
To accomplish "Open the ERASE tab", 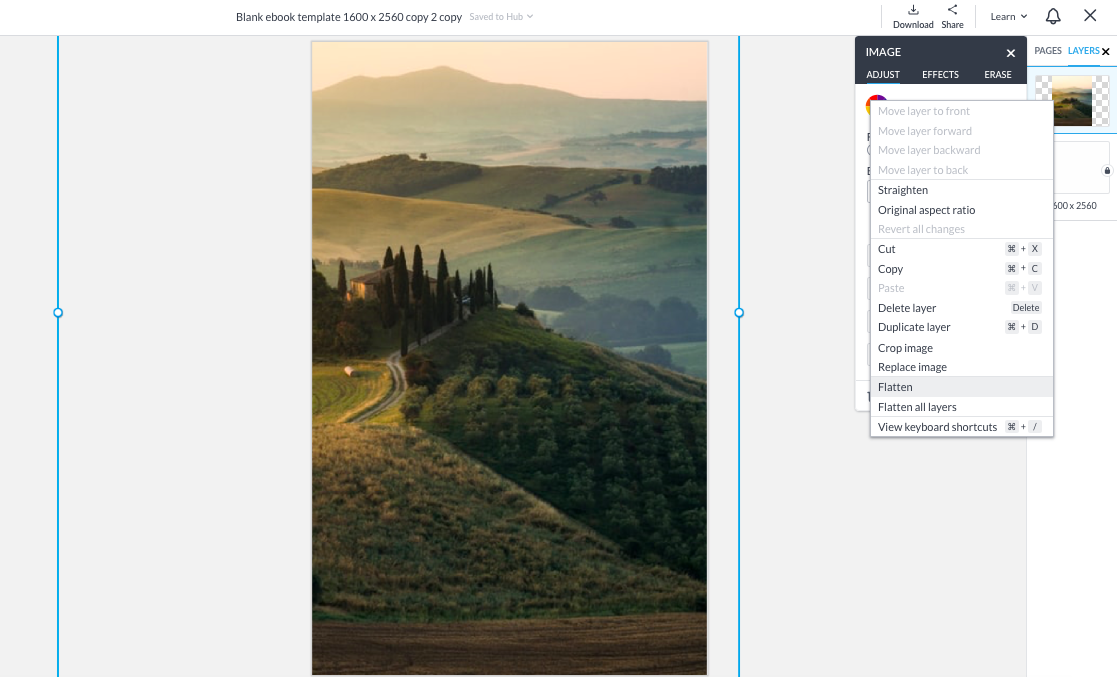I will point(997,74).
